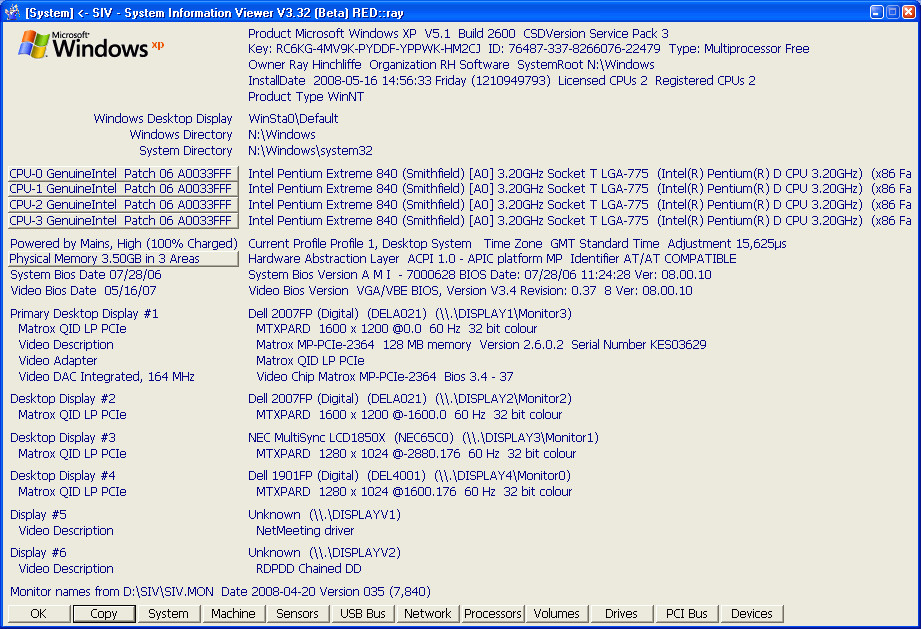
Task: Click the CPU-1 GenuineIntel button
Action: coord(123,189)
